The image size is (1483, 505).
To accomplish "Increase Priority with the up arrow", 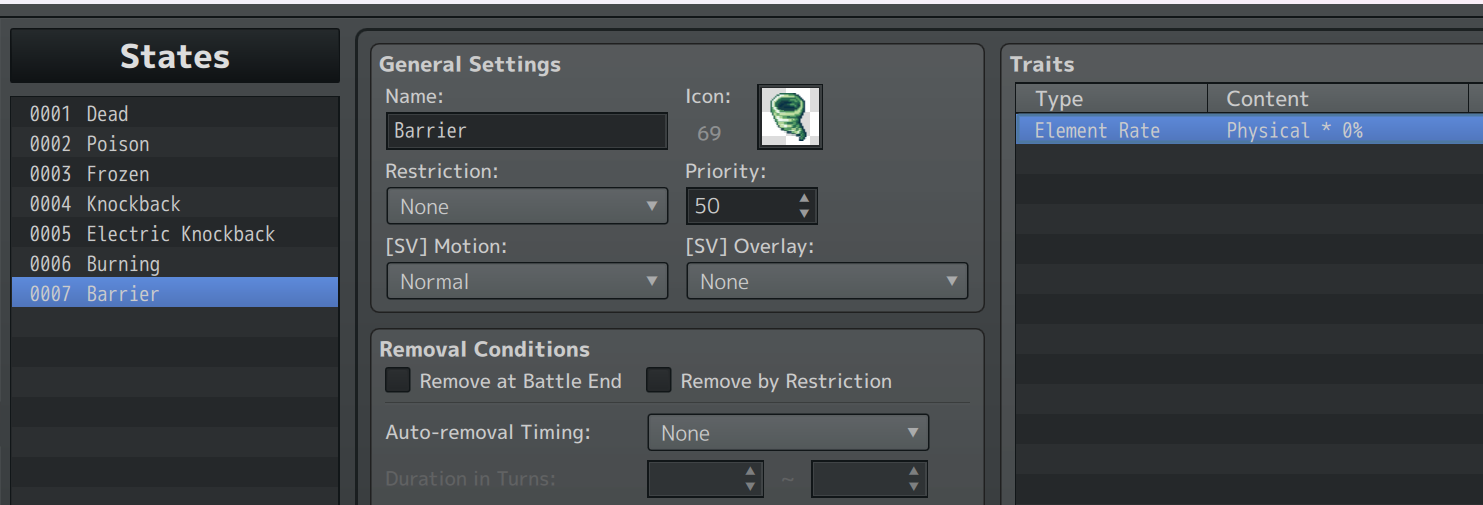I will pyautogui.click(x=805, y=198).
